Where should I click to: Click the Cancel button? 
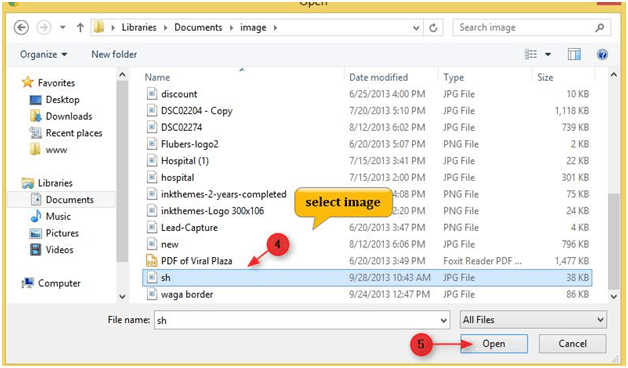pos(572,344)
